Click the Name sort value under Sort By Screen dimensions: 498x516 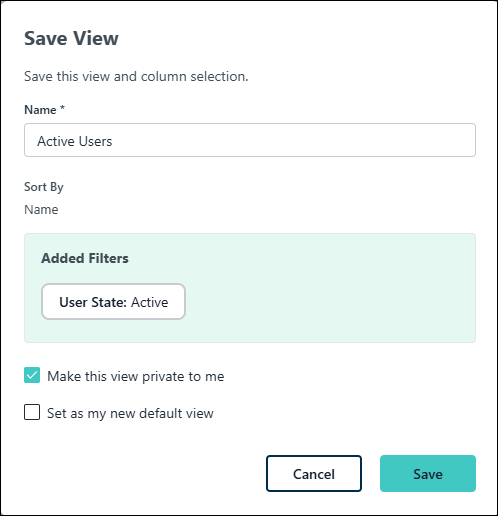[41, 210]
